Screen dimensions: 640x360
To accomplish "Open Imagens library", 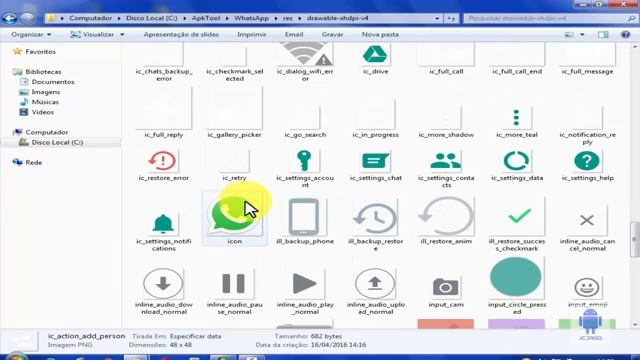I will 45,92.
